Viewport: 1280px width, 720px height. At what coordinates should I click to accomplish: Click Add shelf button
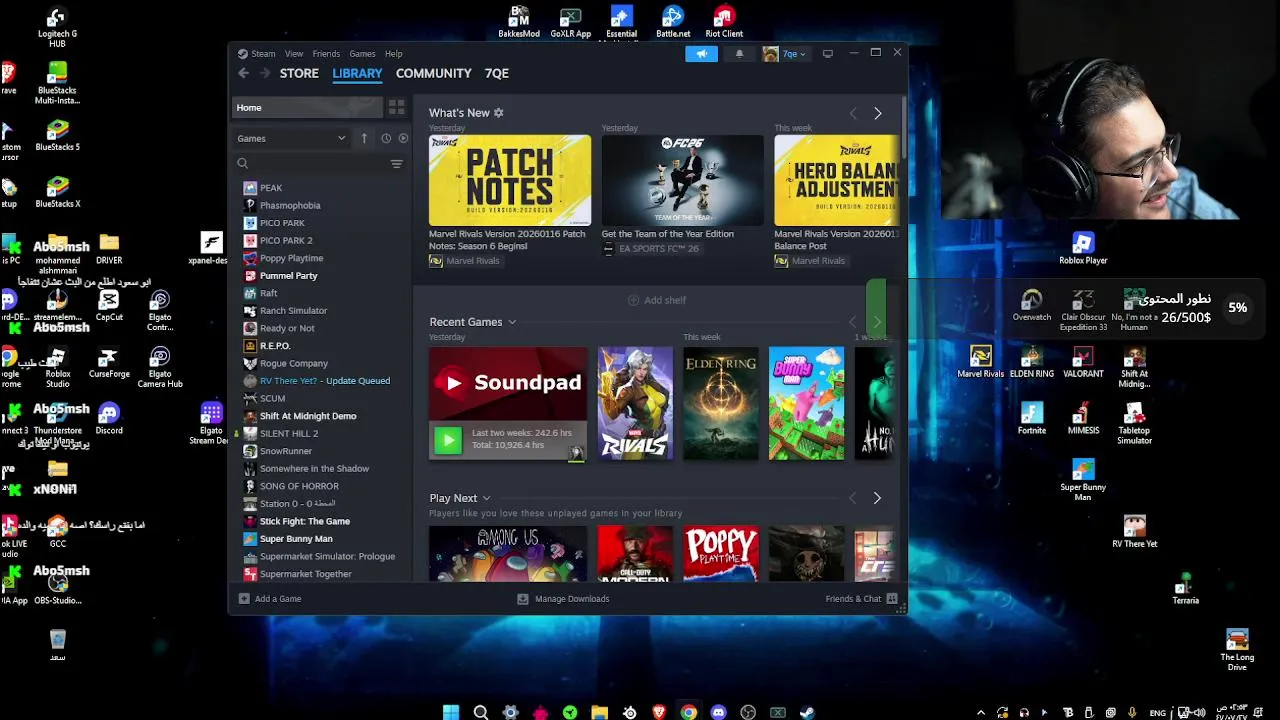(x=657, y=300)
